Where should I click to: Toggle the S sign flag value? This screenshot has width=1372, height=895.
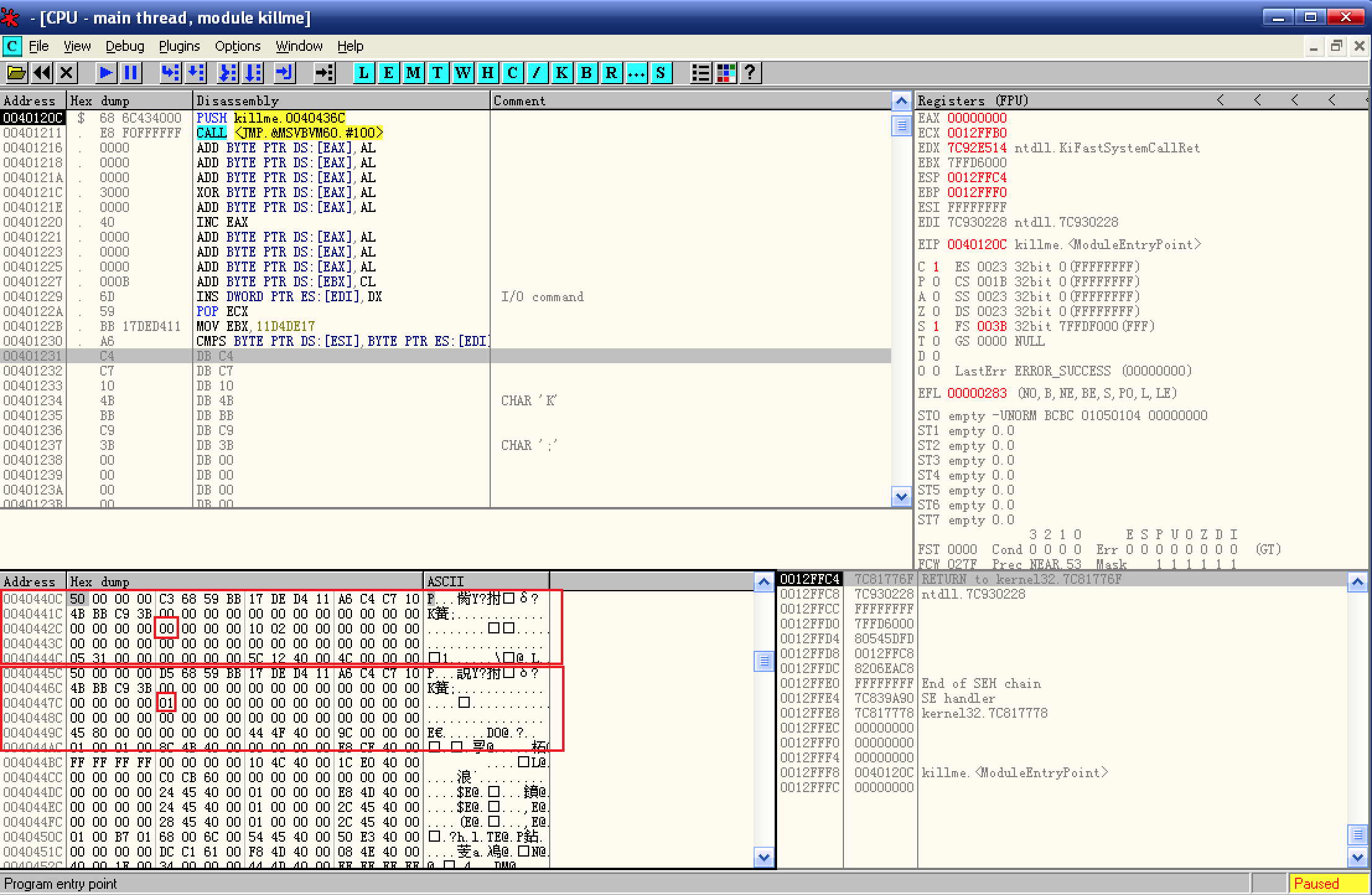click(x=936, y=327)
